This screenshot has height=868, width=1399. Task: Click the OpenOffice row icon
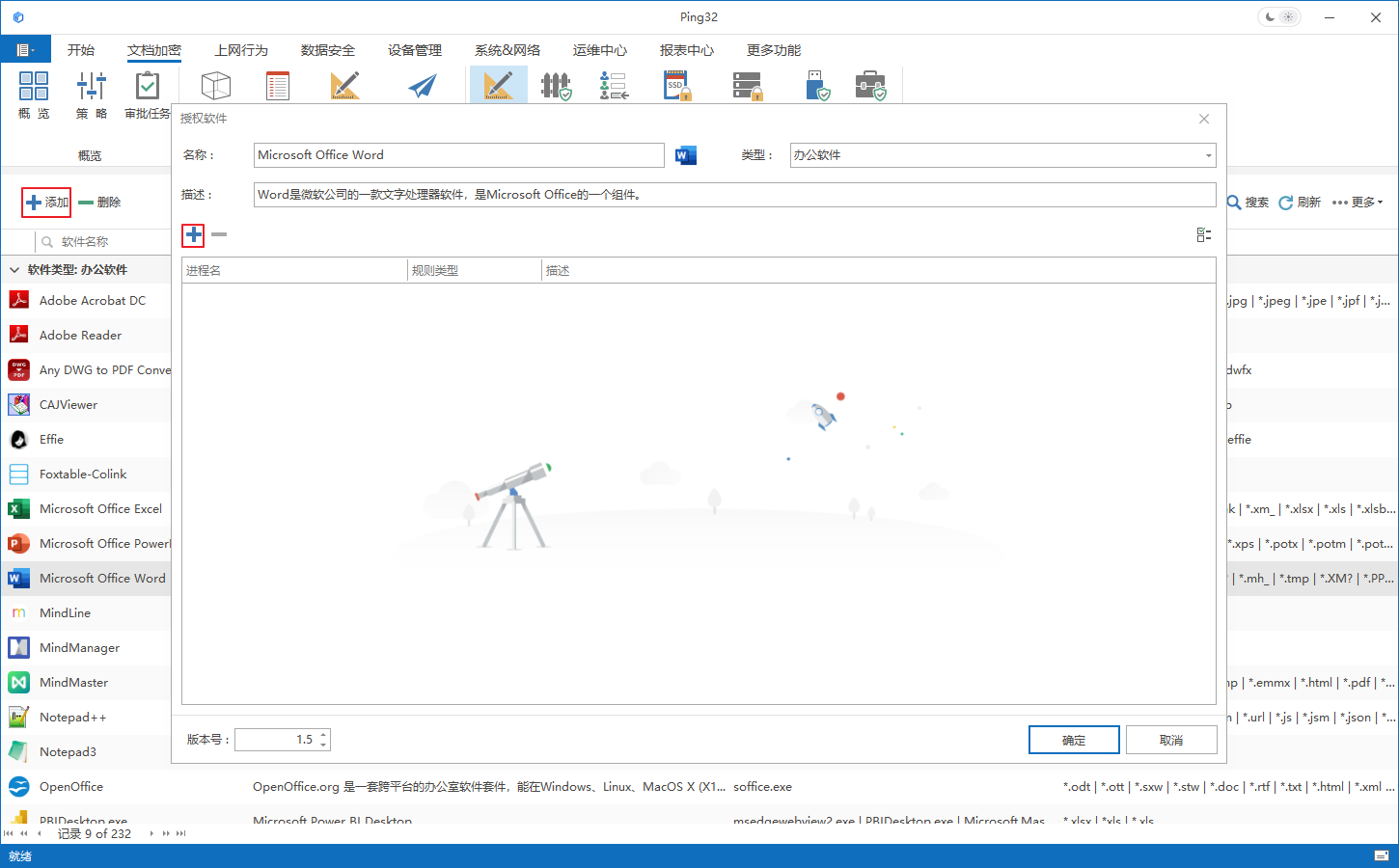coord(18,786)
